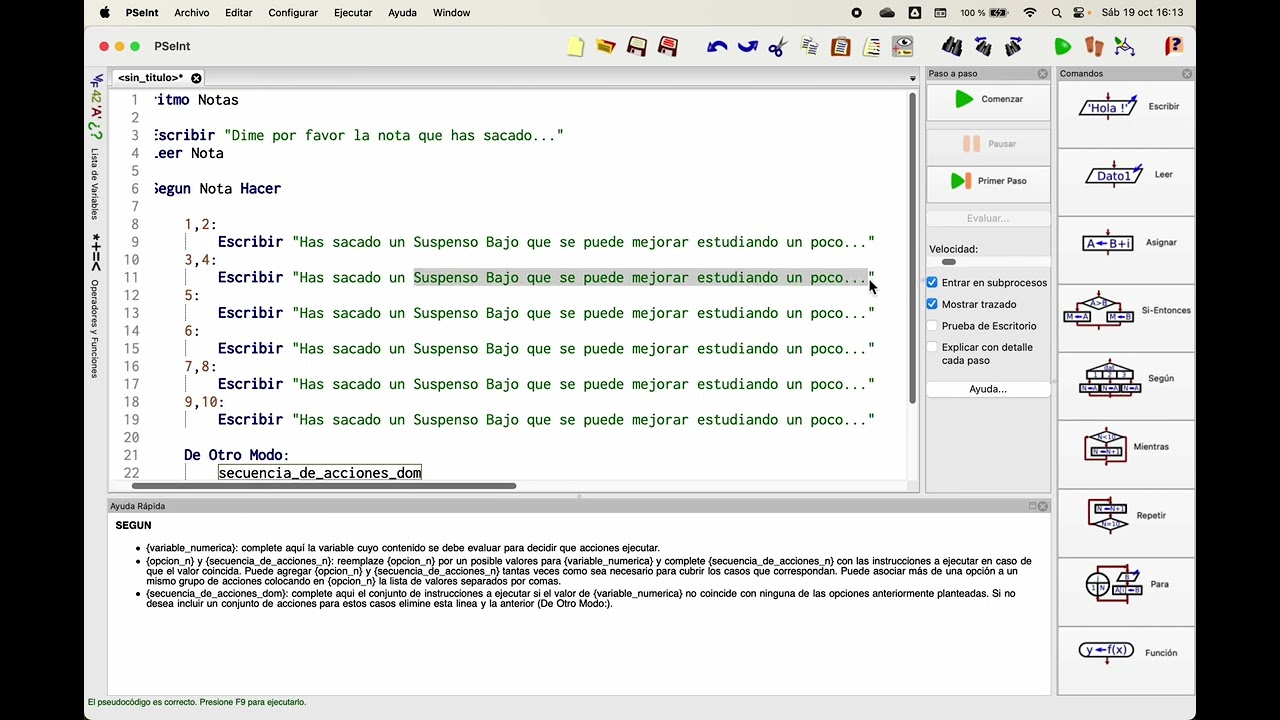Insert an Escribir command from Comandos panel
Viewport: 1280px width, 720px height.
click(1127, 107)
